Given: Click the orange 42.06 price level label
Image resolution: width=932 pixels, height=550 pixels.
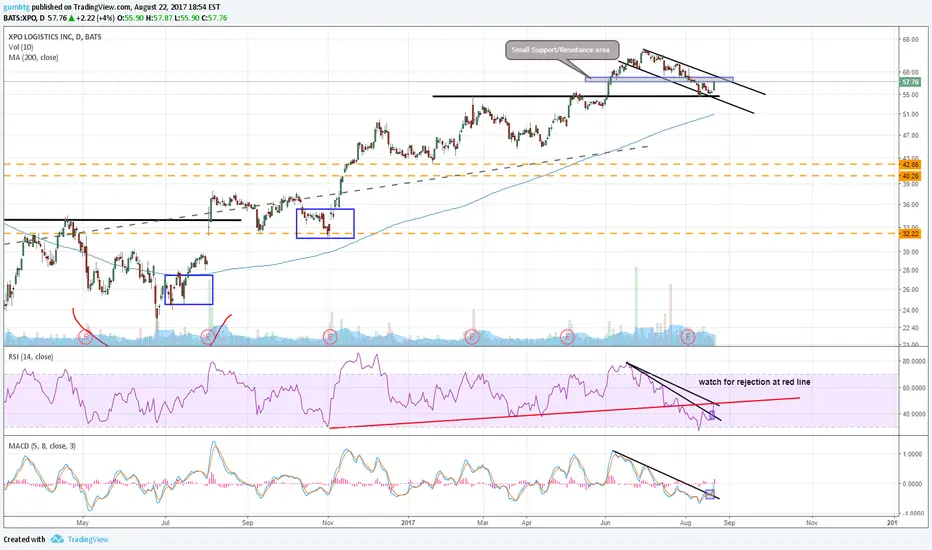Looking at the screenshot, I should tap(911, 164).
